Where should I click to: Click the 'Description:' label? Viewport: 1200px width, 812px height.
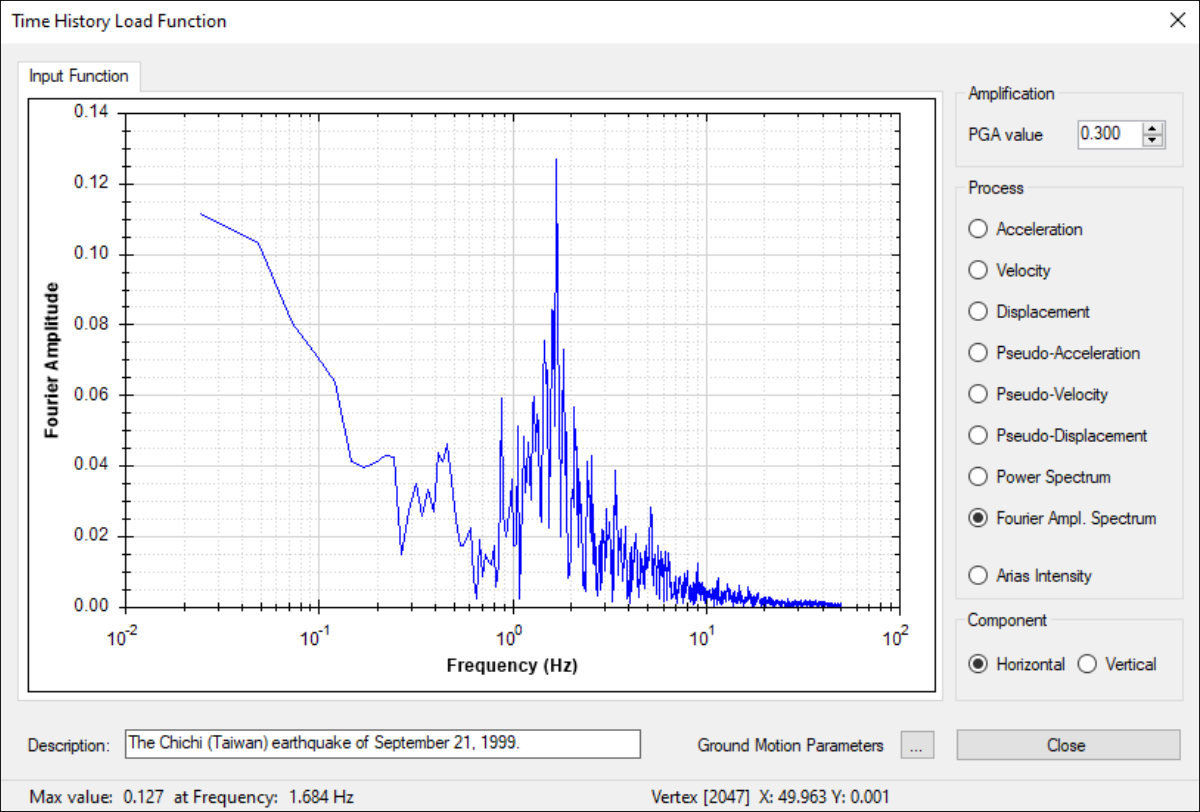(x=68, y=745)
